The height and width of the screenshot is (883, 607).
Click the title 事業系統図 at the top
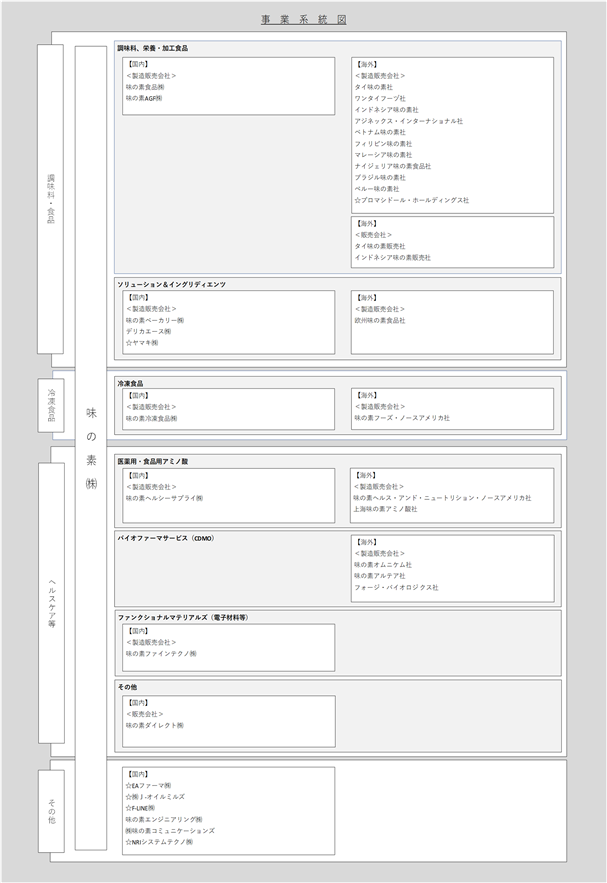[x=304, y=20]
